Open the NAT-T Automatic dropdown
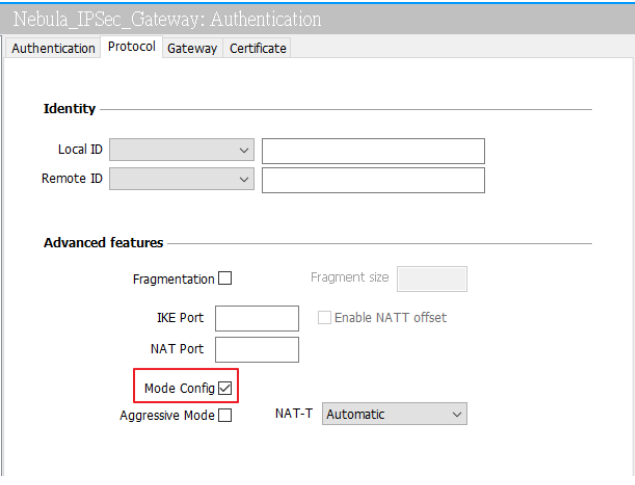635x485 pixels. click(x=394, y=414)
